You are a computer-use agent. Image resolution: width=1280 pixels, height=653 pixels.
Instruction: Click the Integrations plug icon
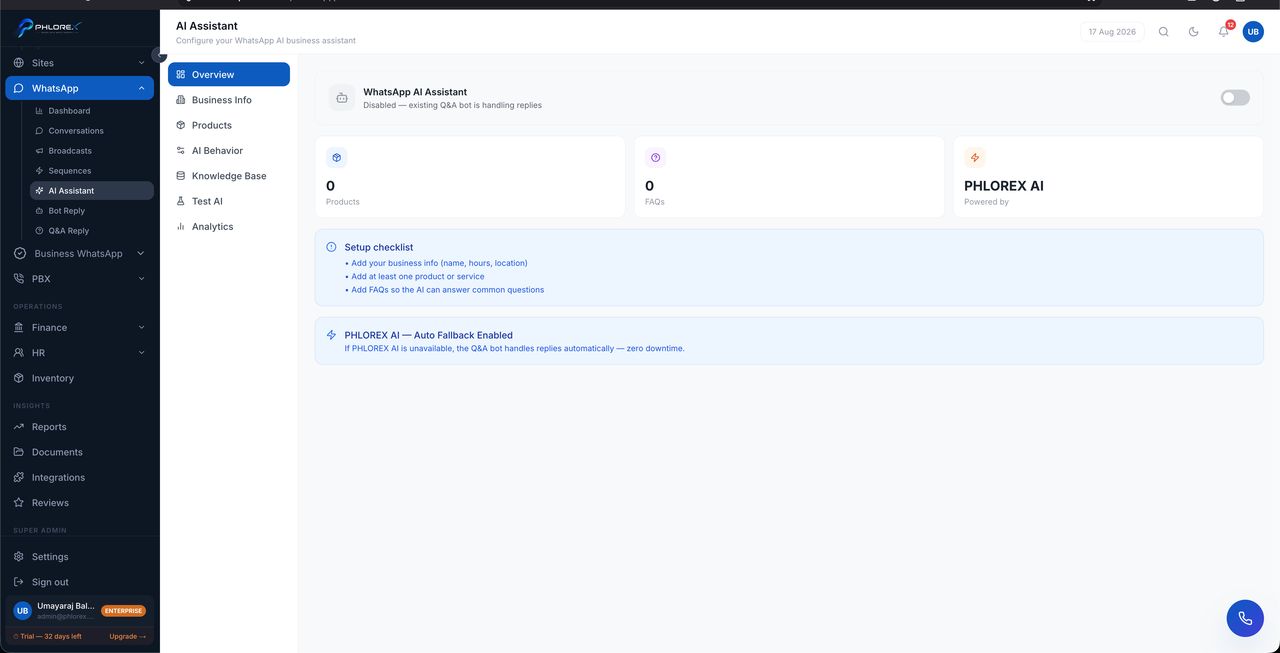(x=19, y=478)
